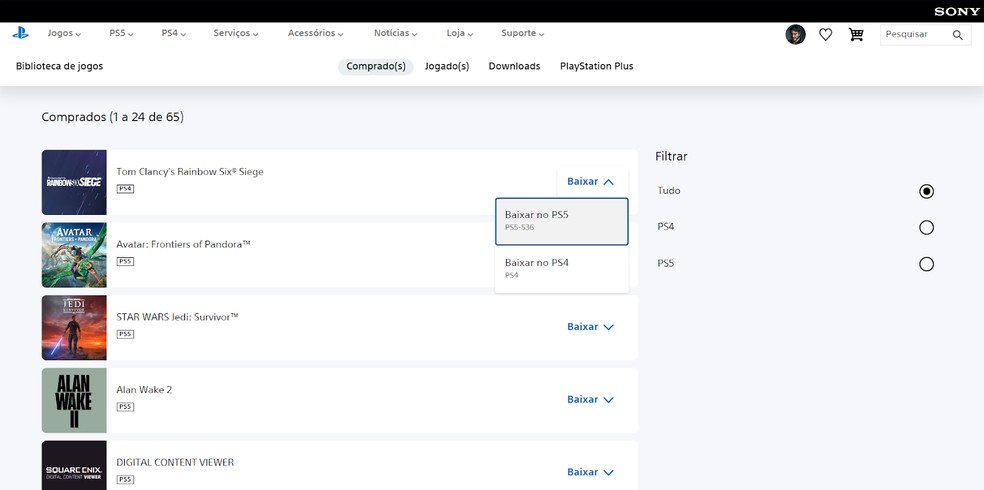This screenshot has width=984, height=490.
Task: Click the PS5 badge under Alan Wake 2
Action: coord(125,407)
